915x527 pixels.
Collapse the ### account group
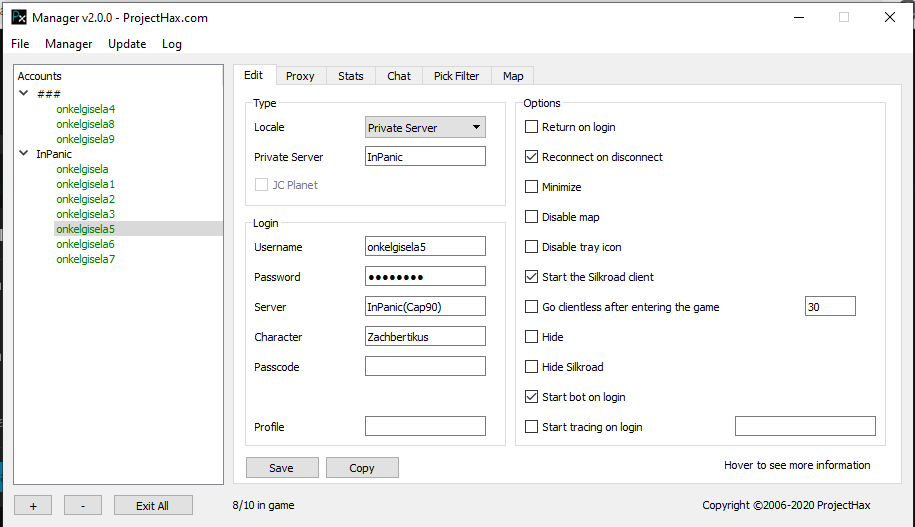24,94
